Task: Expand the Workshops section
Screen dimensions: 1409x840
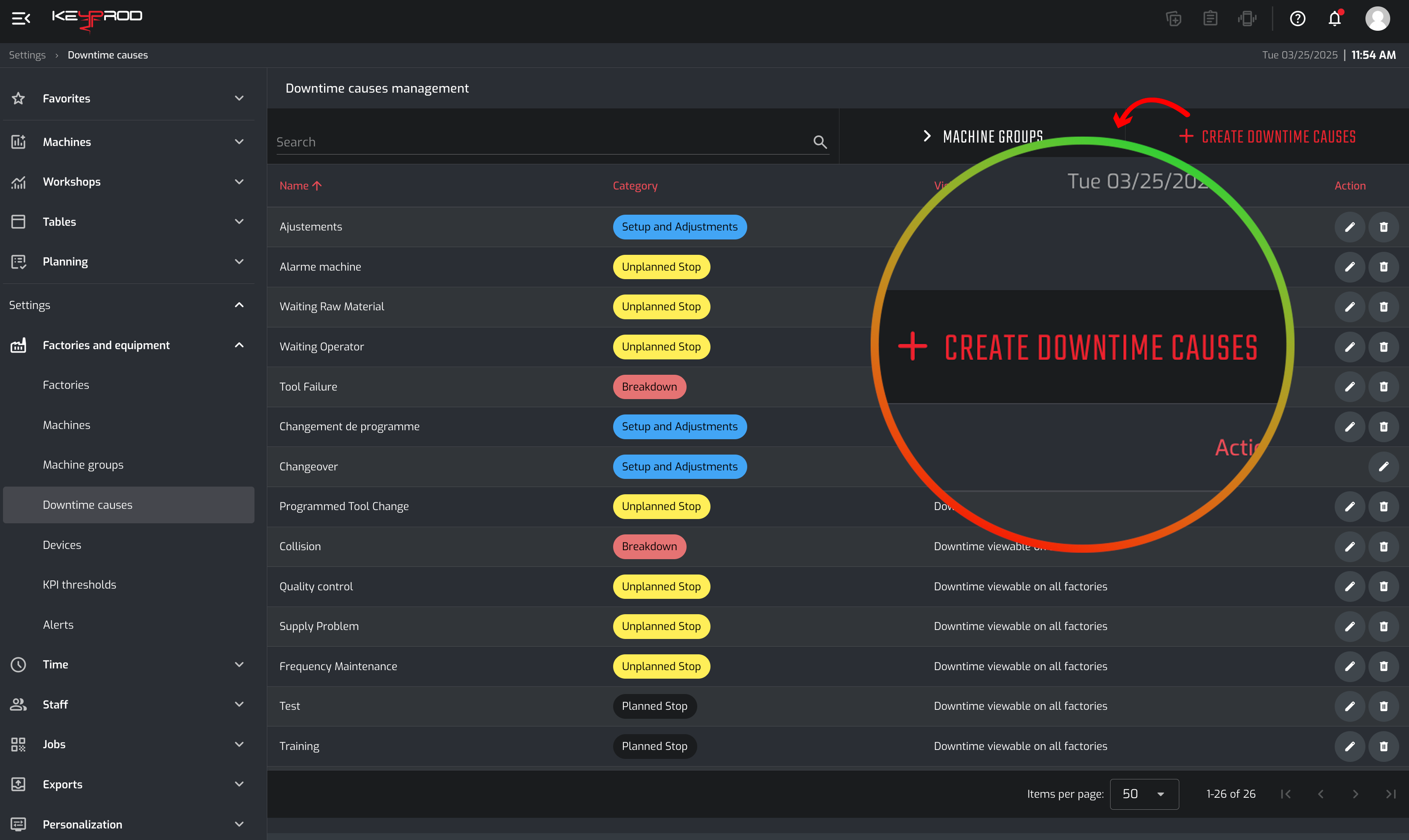Action: pyautogui.click(x=129, y=182)
